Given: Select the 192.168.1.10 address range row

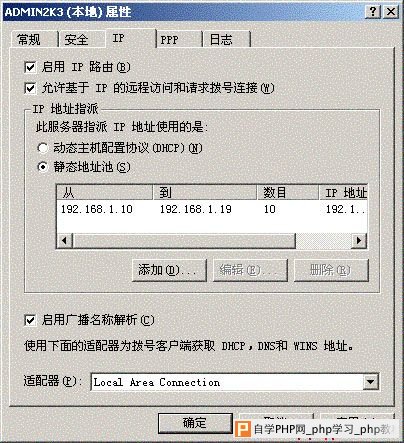Looking at the screenshot, I should tap(212, 209).
